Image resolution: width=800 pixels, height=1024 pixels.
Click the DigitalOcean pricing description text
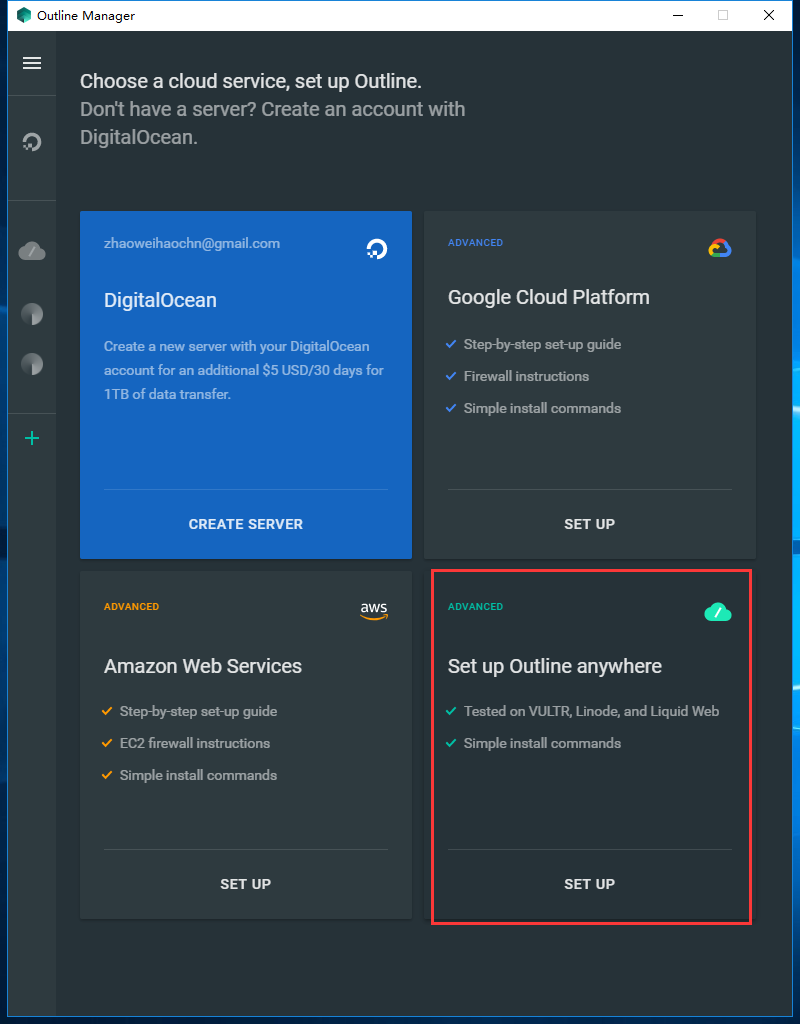pos(244,370)
